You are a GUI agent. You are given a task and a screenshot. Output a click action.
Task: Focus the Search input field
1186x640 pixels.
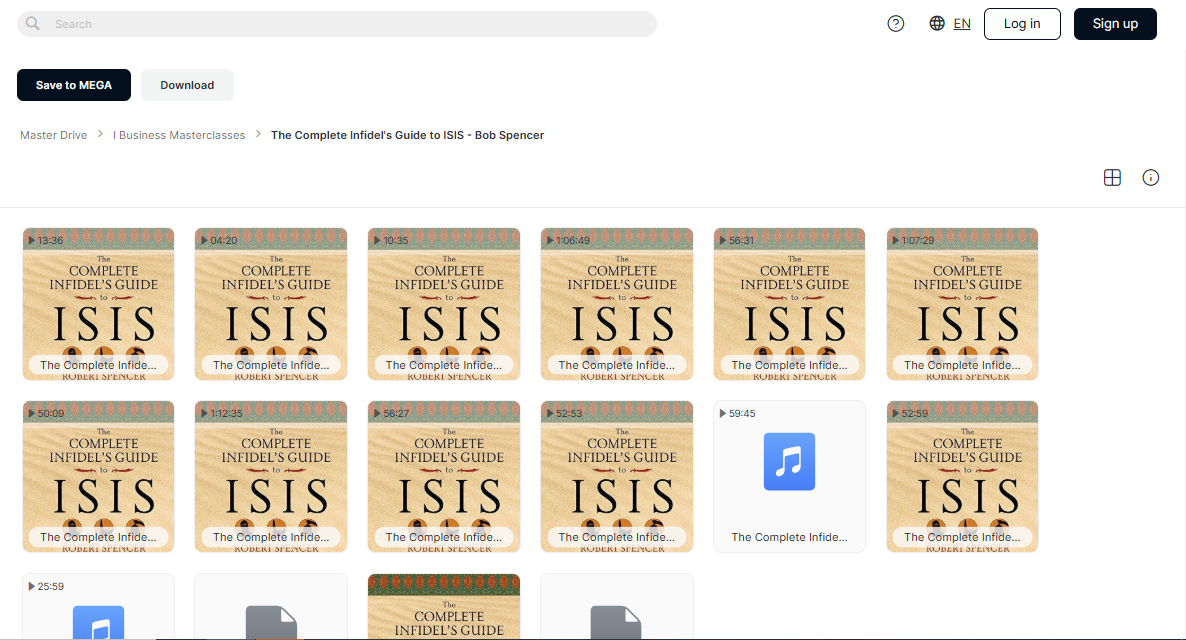coord(337,24)
